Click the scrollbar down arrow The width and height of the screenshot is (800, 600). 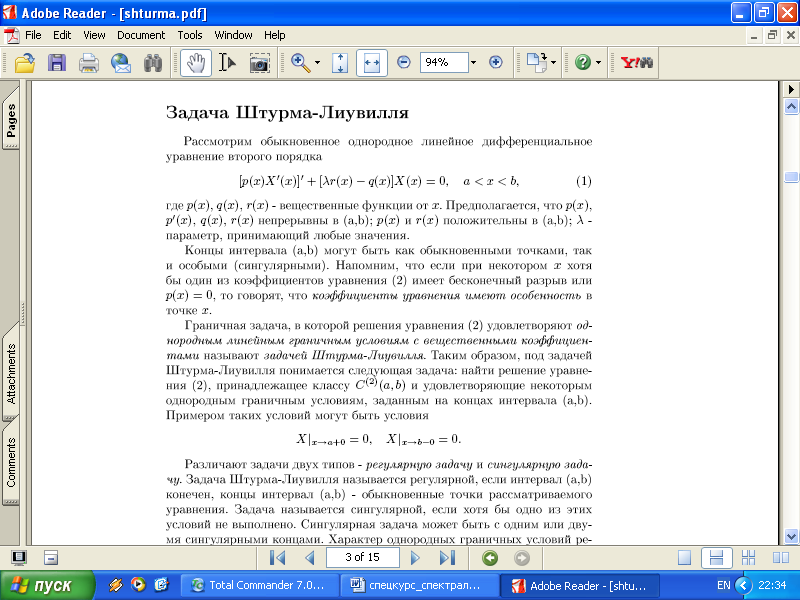pyautogui.click(x=791, y=536)
